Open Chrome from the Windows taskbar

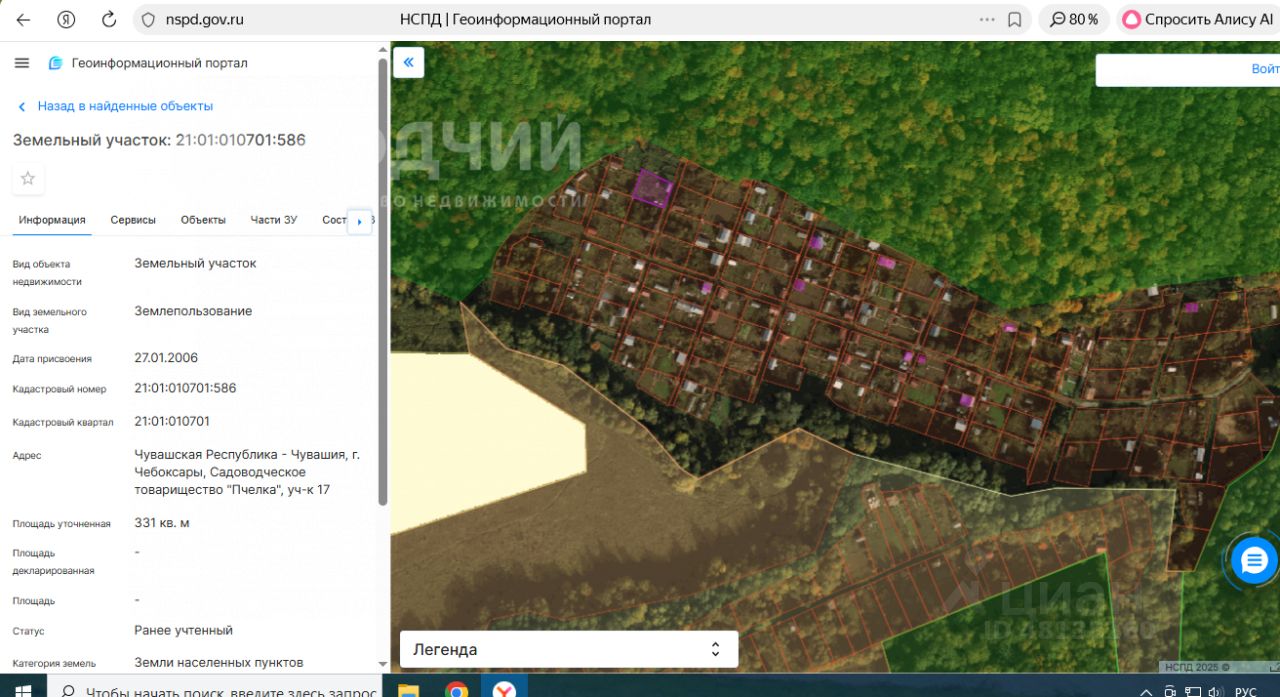(457, 690)
